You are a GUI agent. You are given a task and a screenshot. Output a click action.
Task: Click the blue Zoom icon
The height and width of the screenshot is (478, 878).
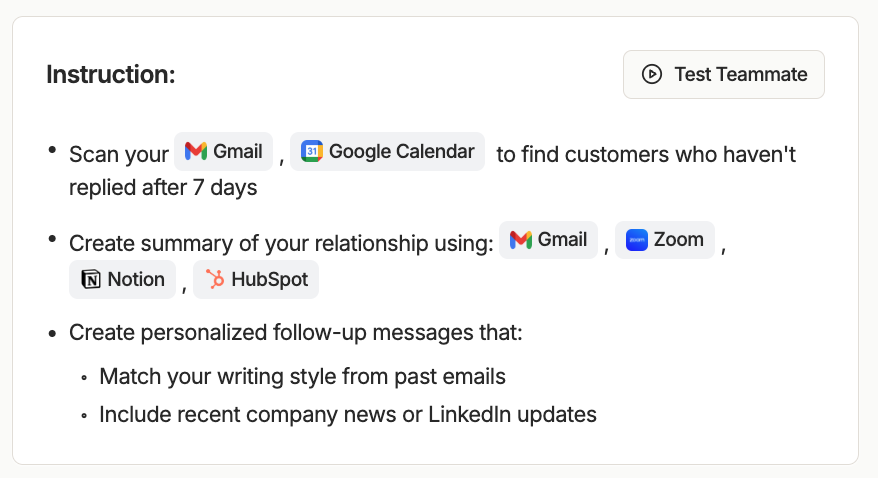637,240
